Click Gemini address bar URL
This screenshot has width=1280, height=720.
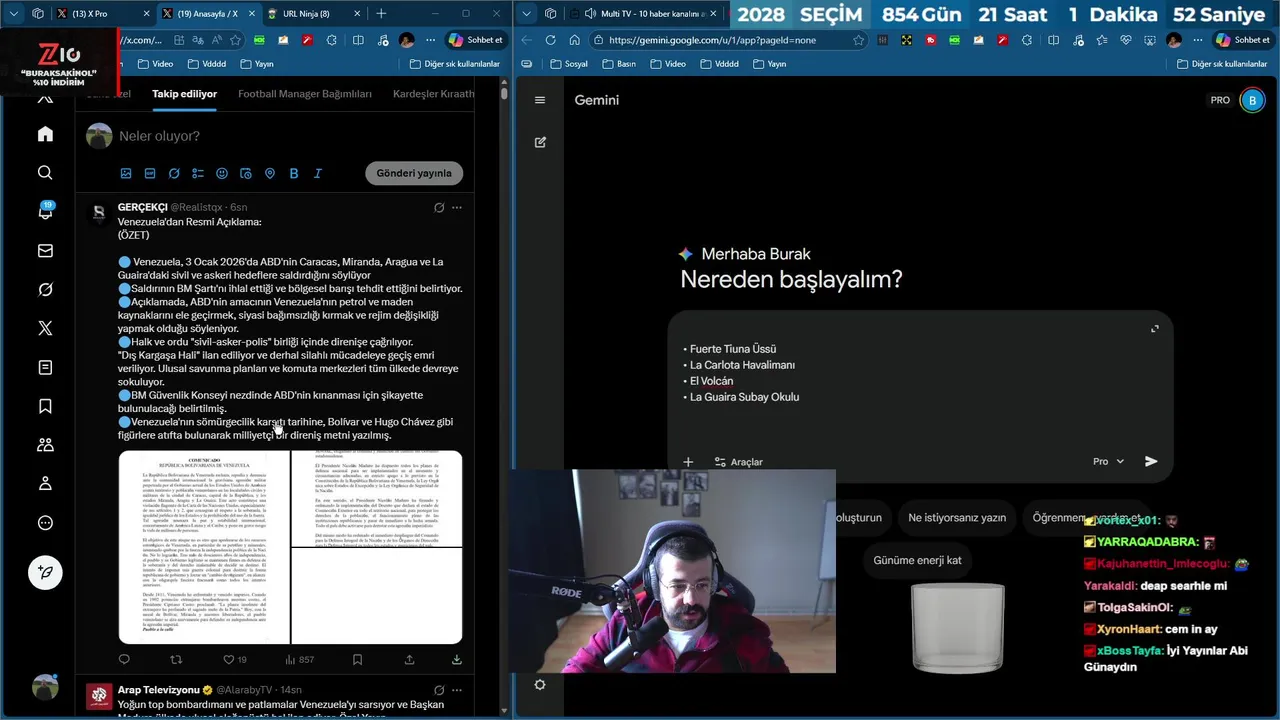click(712, 40)
